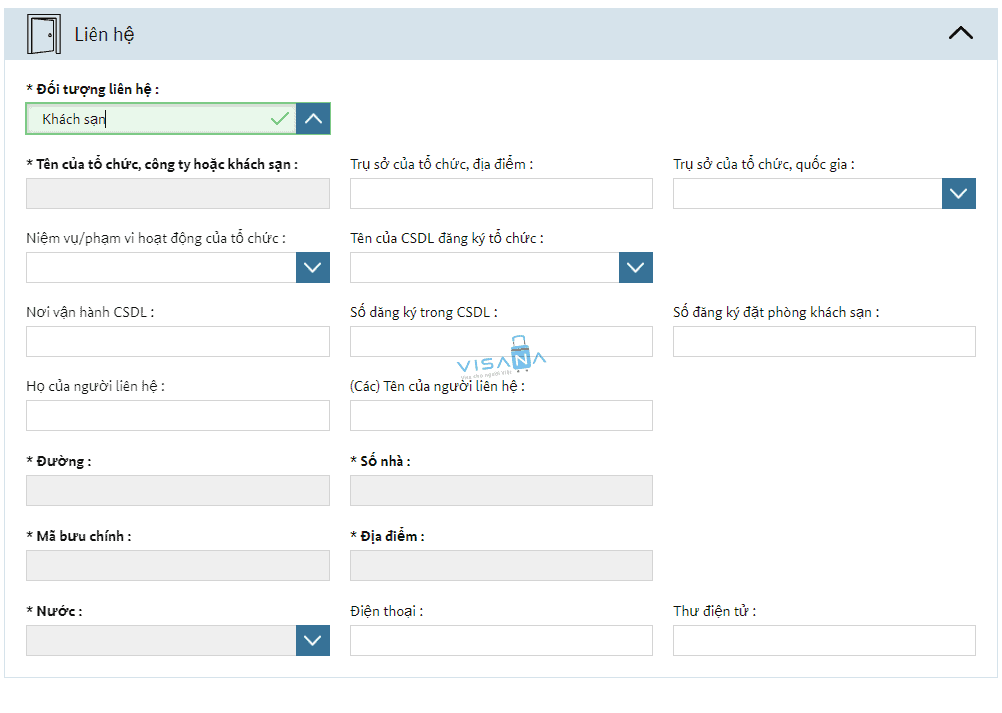Select the Họ của người liên hệ field
Viewport: 1002px width, 713px height.
click(178, 416)
